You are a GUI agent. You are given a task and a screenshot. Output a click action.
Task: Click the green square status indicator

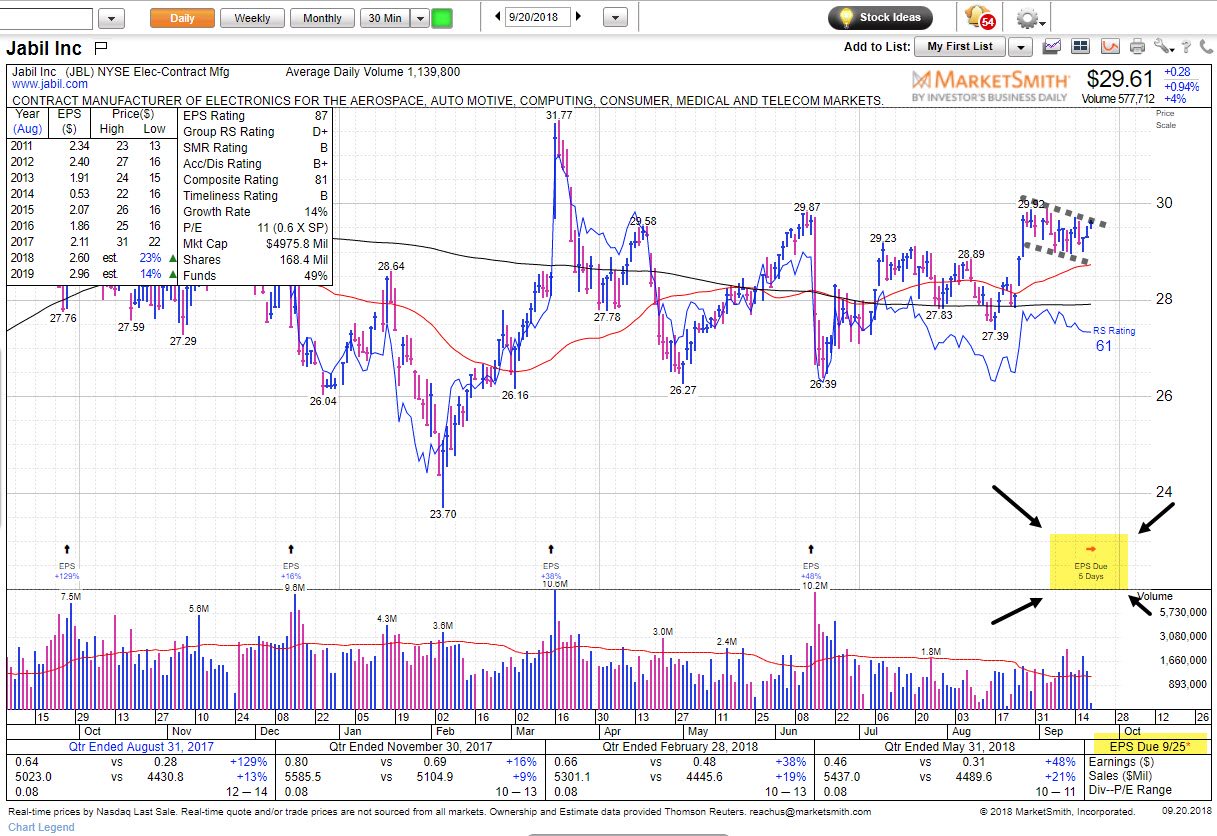tap(442, 18)
